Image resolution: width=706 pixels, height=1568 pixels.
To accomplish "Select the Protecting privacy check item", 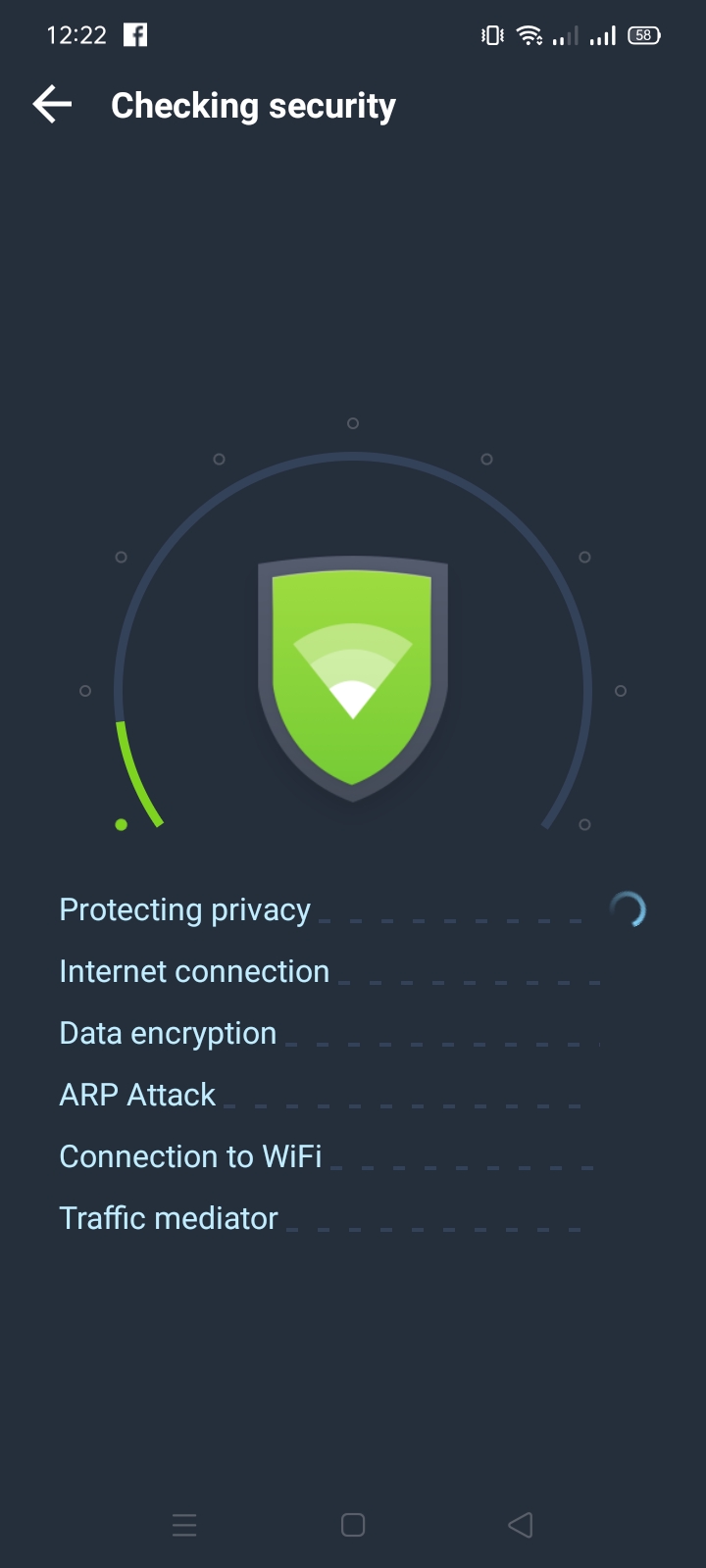I will (185, 909).
